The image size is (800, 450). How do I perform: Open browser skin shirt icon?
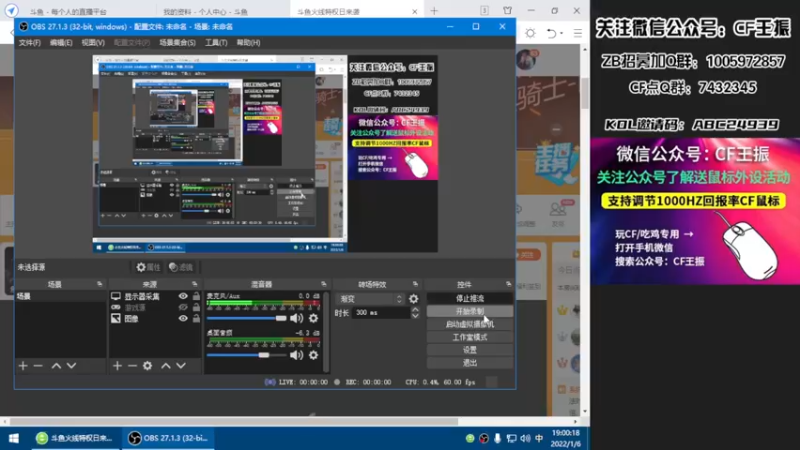point(508,11)
